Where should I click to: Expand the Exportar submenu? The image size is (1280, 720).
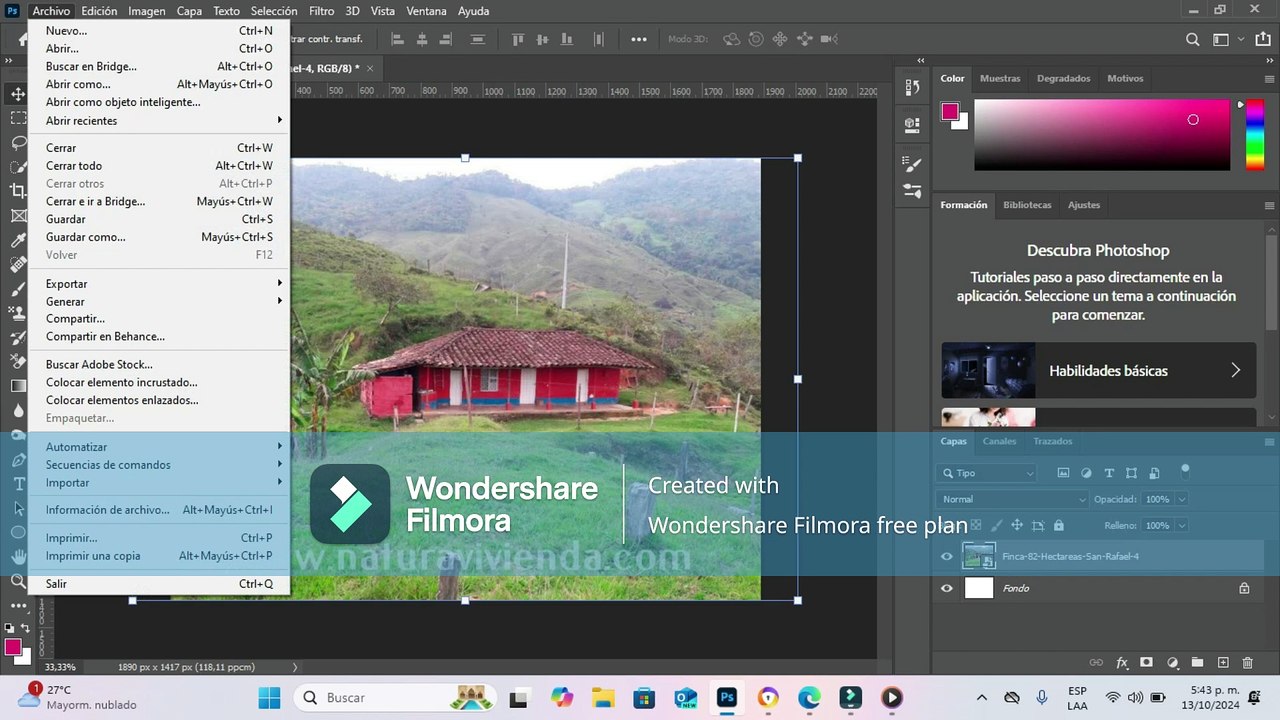159,284
